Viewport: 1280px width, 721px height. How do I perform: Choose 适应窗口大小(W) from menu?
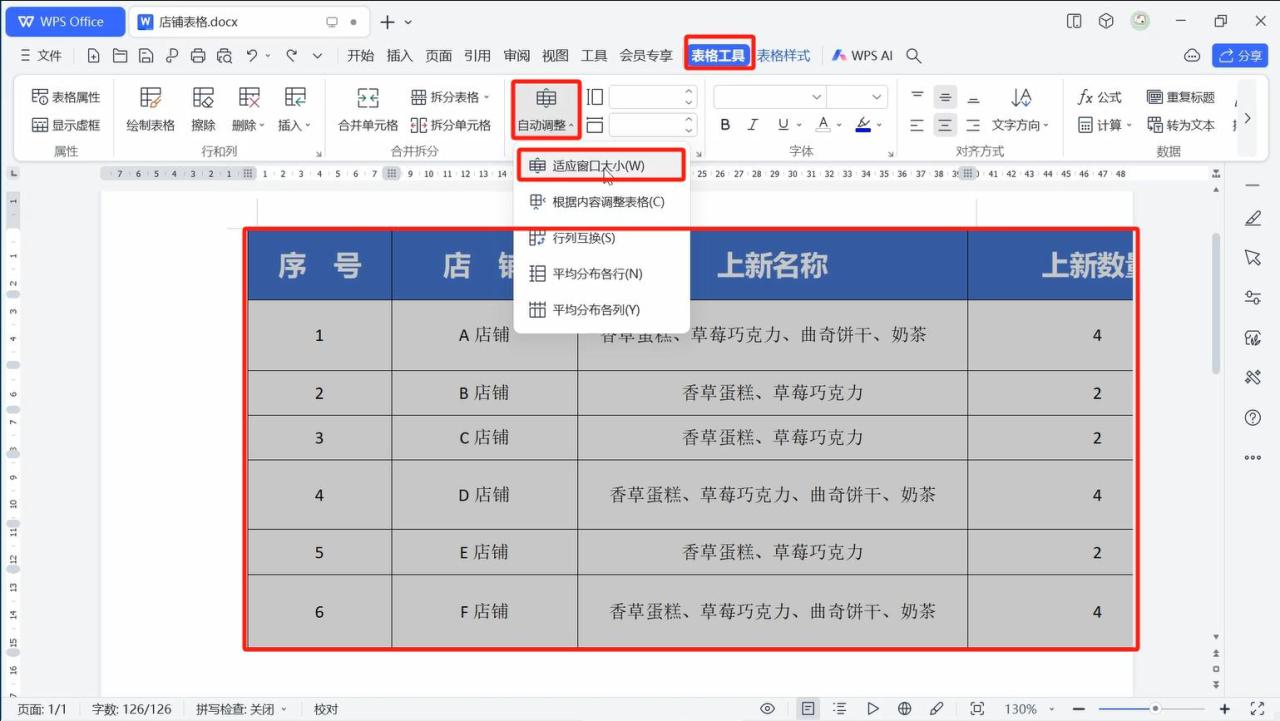(x=600, y=165)
